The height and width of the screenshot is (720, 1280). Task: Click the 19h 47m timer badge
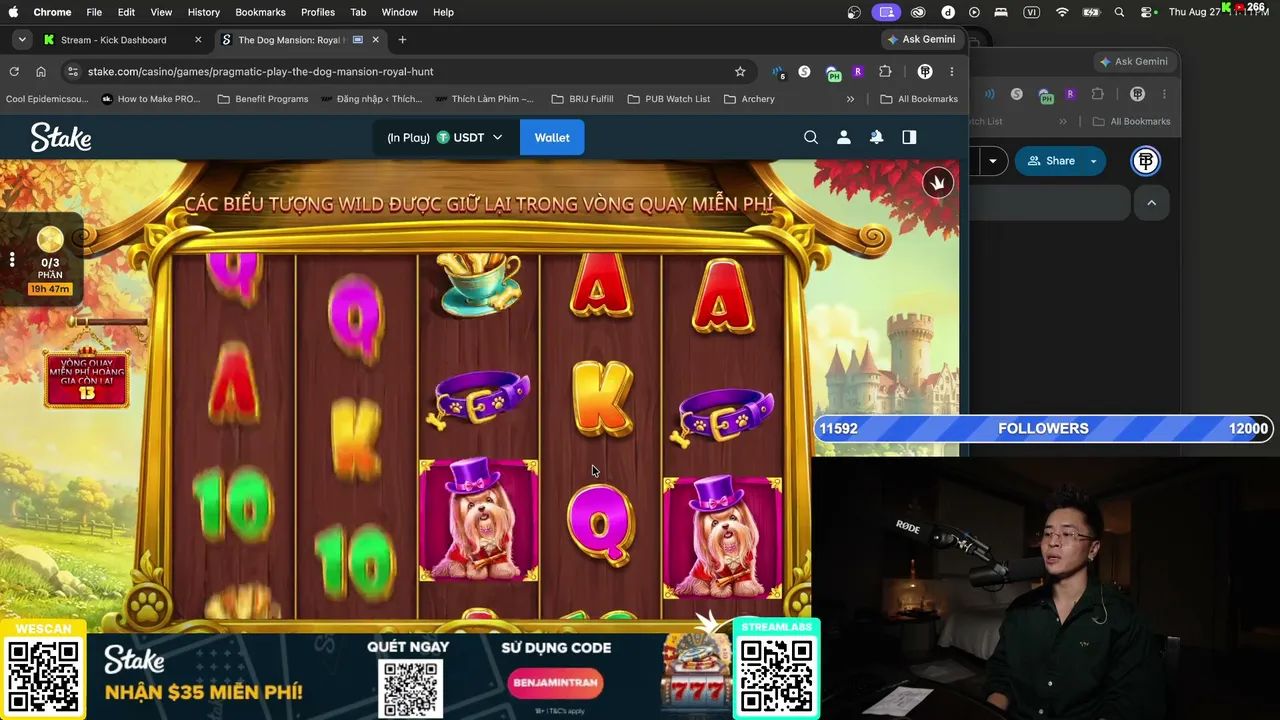50,289
